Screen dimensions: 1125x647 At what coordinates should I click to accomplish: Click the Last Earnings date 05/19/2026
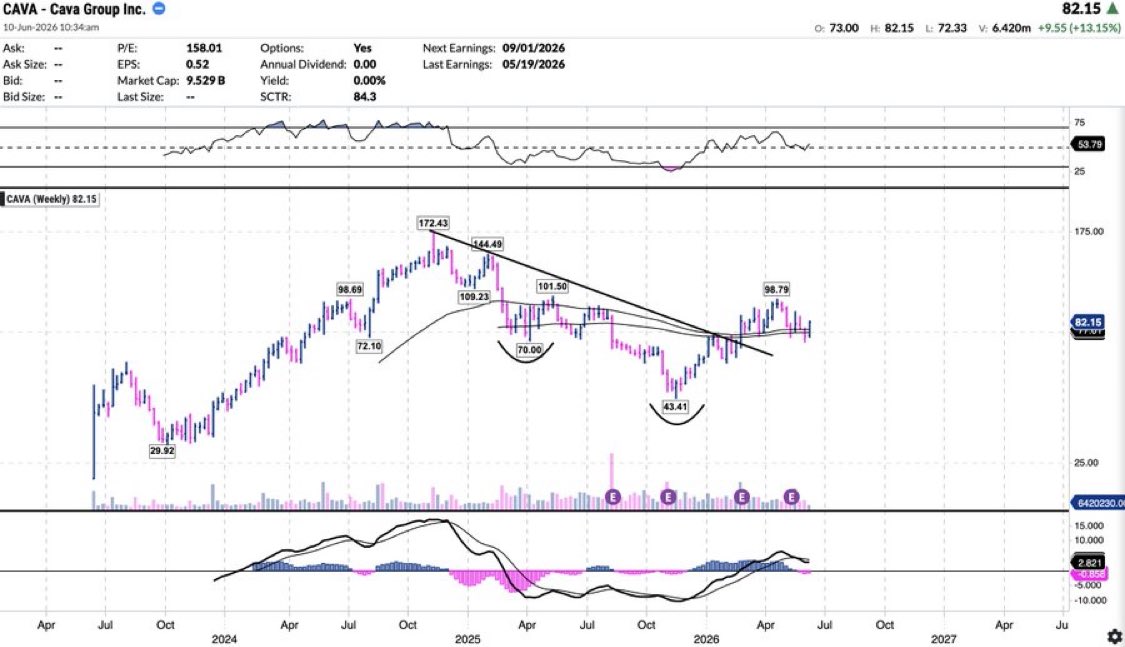pyautogui.click(x=533, y=64)
